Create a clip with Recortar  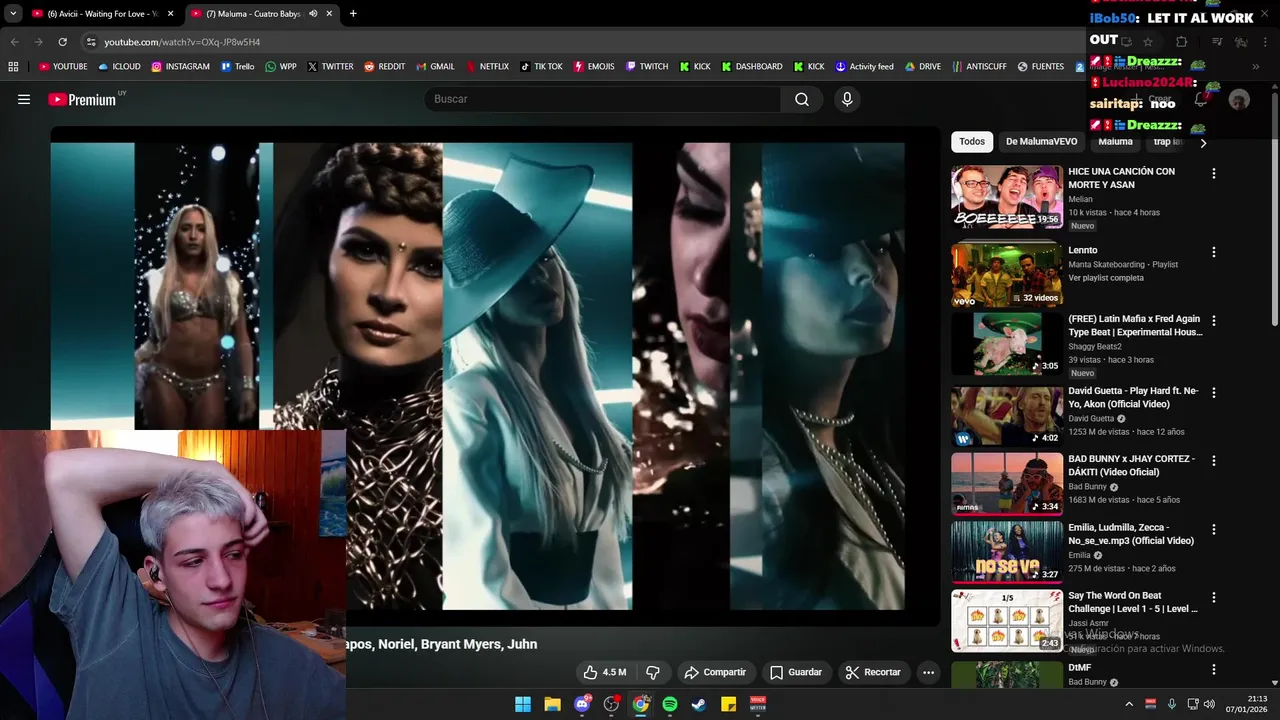(873, 672)
